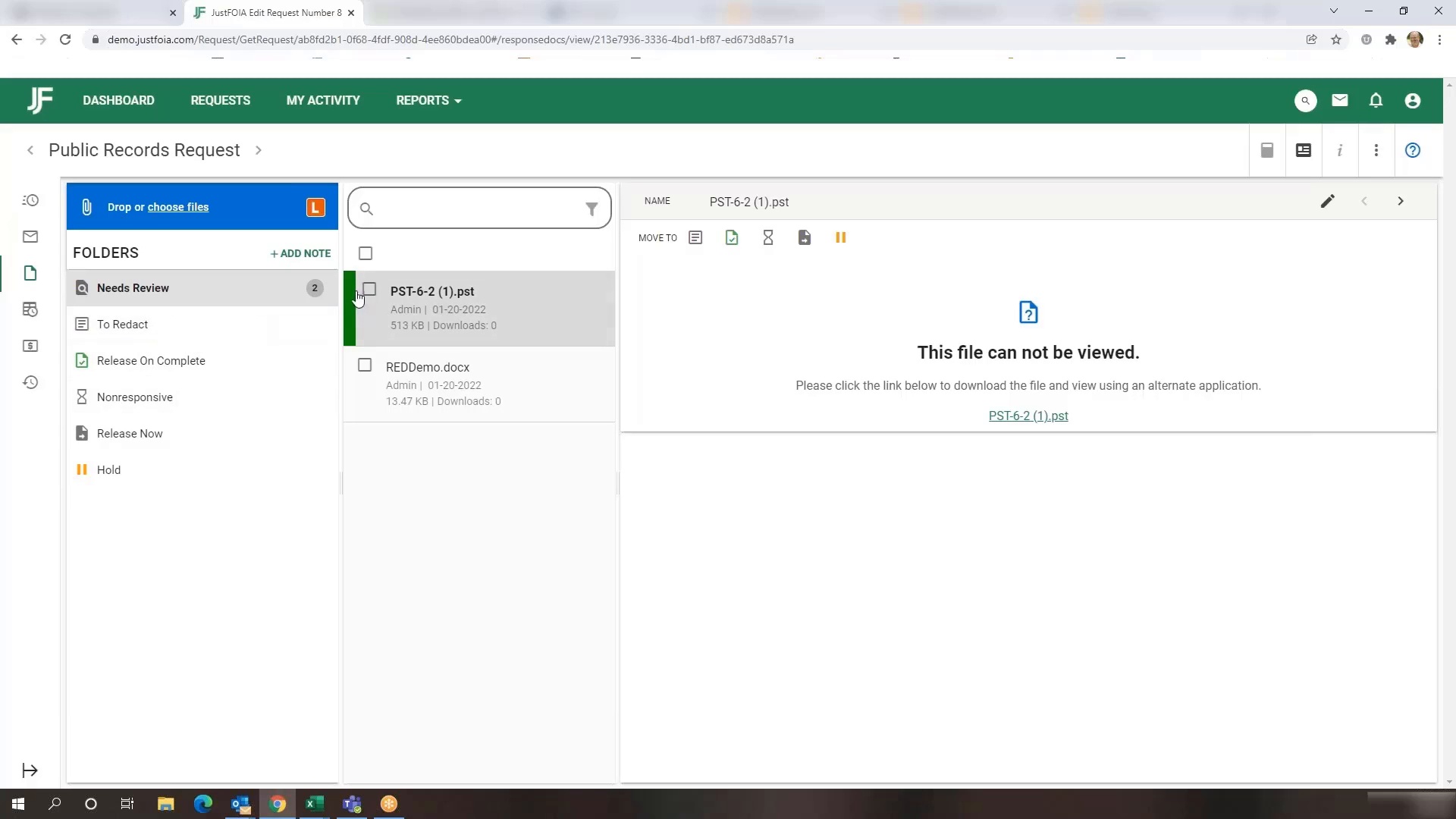The height and width of the screenshot is (819, 1456).
Task: Click the Release On Complete move-to icon
Action: coord(731,238)
